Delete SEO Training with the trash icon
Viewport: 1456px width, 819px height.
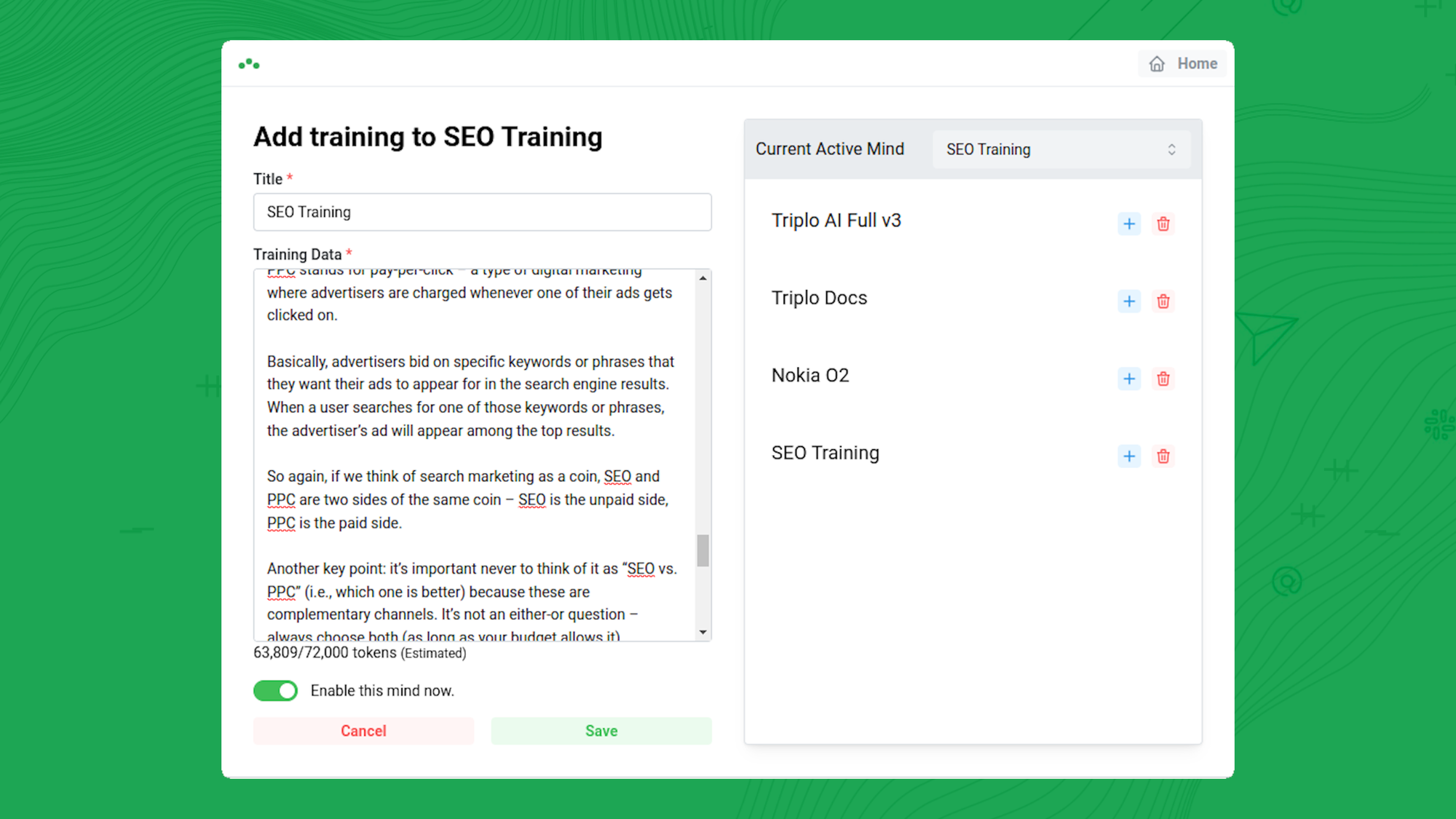(x=1163, y=456)
